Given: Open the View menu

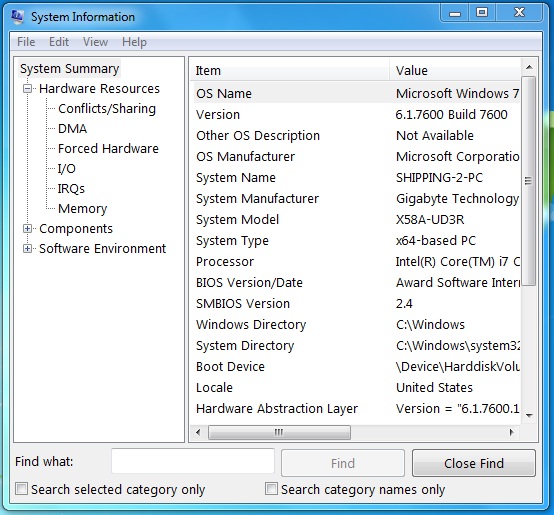Looking at the screenshot, I should click(x=95, y=42).
